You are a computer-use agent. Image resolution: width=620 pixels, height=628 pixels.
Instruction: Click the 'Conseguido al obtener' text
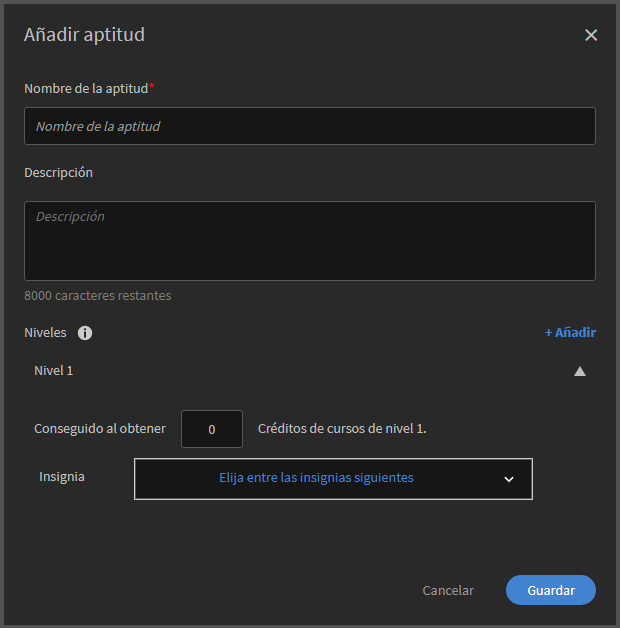[100, 428]
